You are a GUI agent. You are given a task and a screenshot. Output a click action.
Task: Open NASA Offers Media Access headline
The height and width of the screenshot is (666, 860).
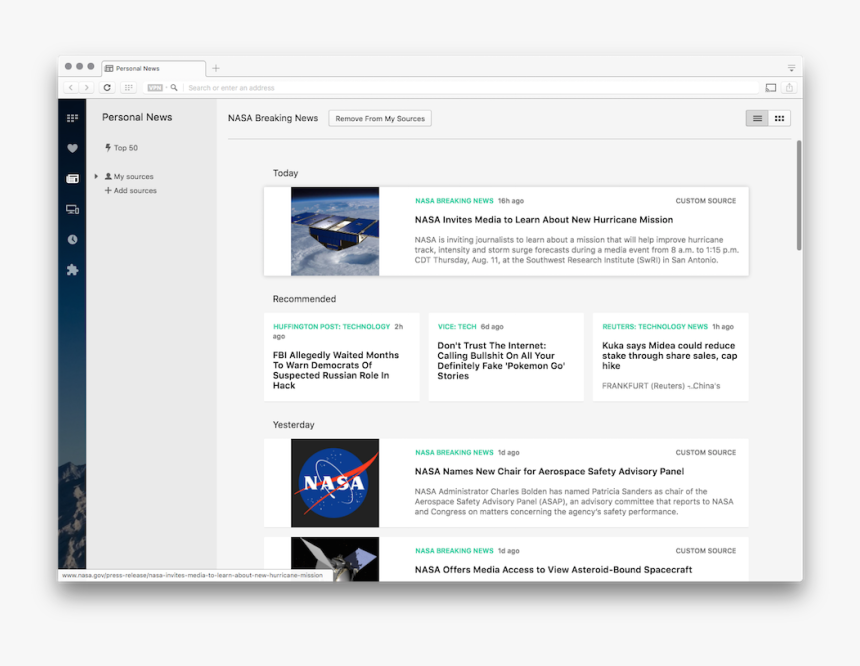point(553,569)
